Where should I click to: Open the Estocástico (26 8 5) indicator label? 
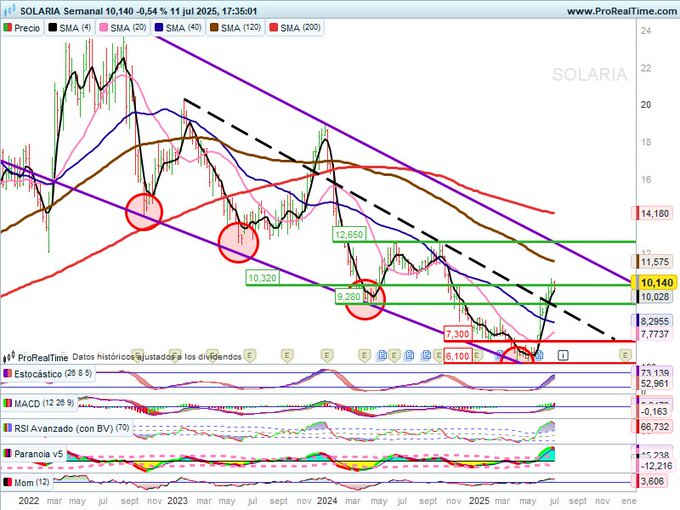coord(48,373)
